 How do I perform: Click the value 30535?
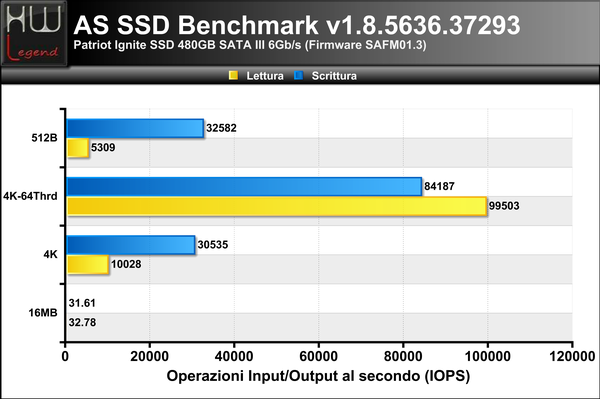coord(213,245)
